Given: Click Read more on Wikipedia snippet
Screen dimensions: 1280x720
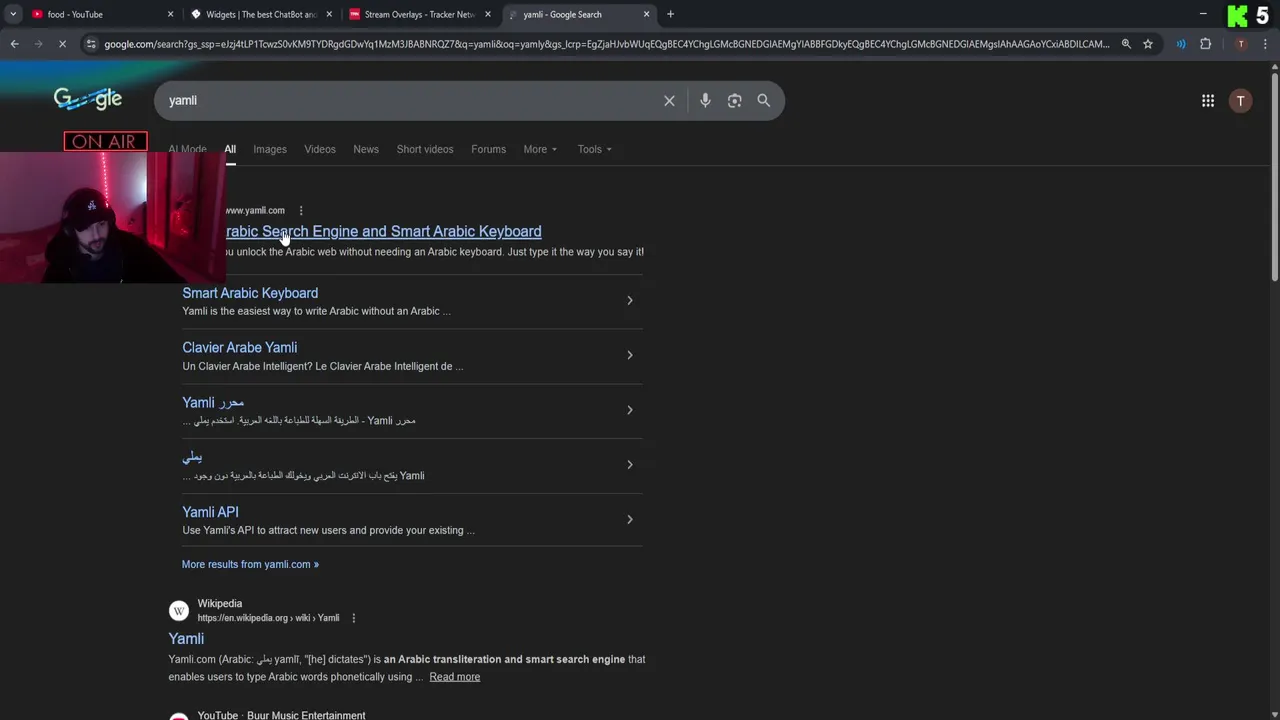Looking at the screenshot, I should pyautogui.click(x=455, y=677).
